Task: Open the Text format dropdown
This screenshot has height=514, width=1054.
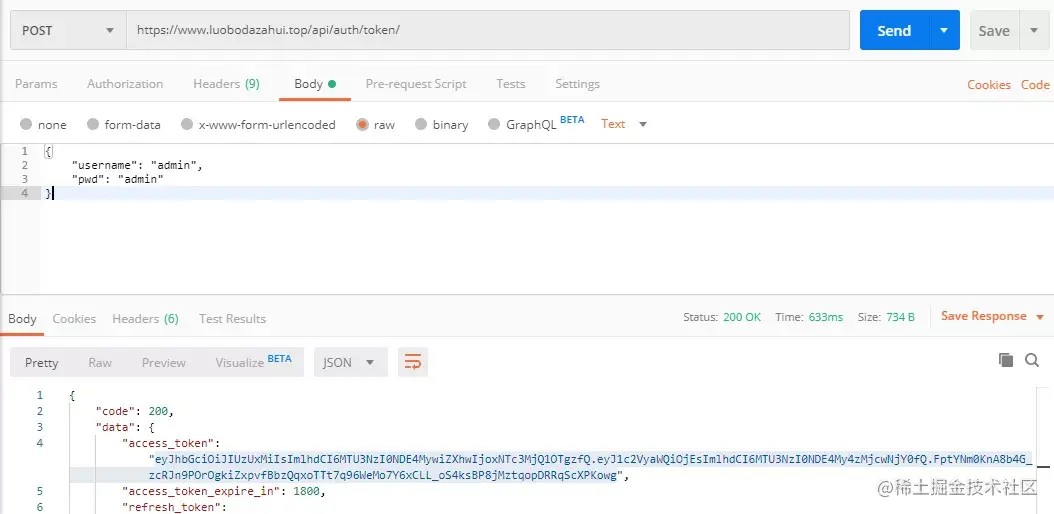Action: click(624, 124)
